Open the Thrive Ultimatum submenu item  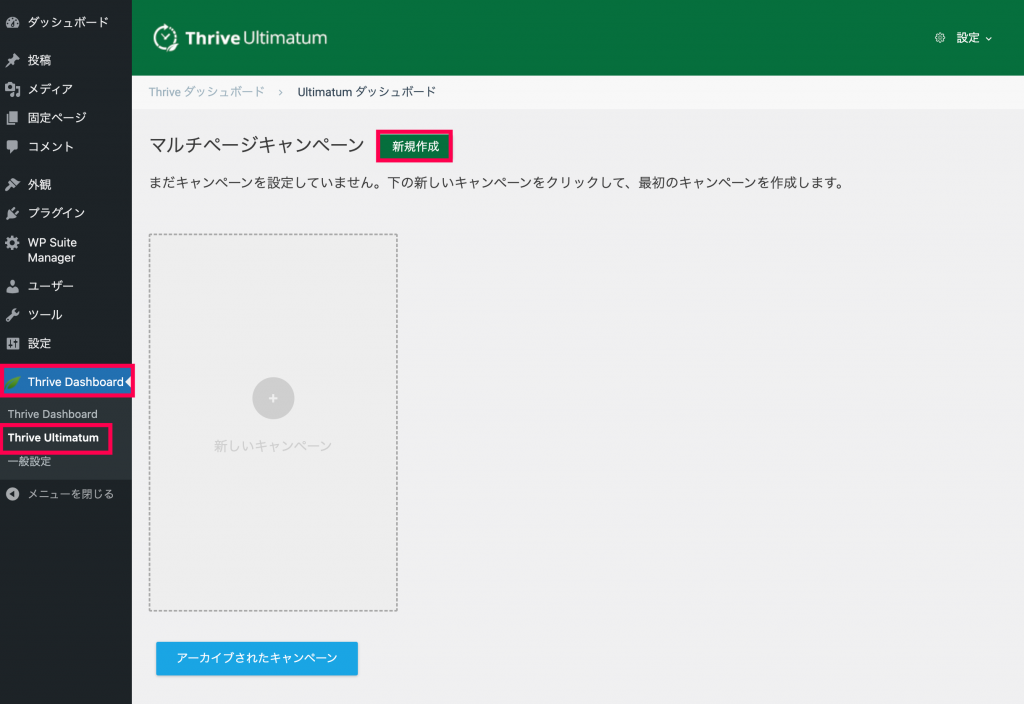[x=54, y=438]
